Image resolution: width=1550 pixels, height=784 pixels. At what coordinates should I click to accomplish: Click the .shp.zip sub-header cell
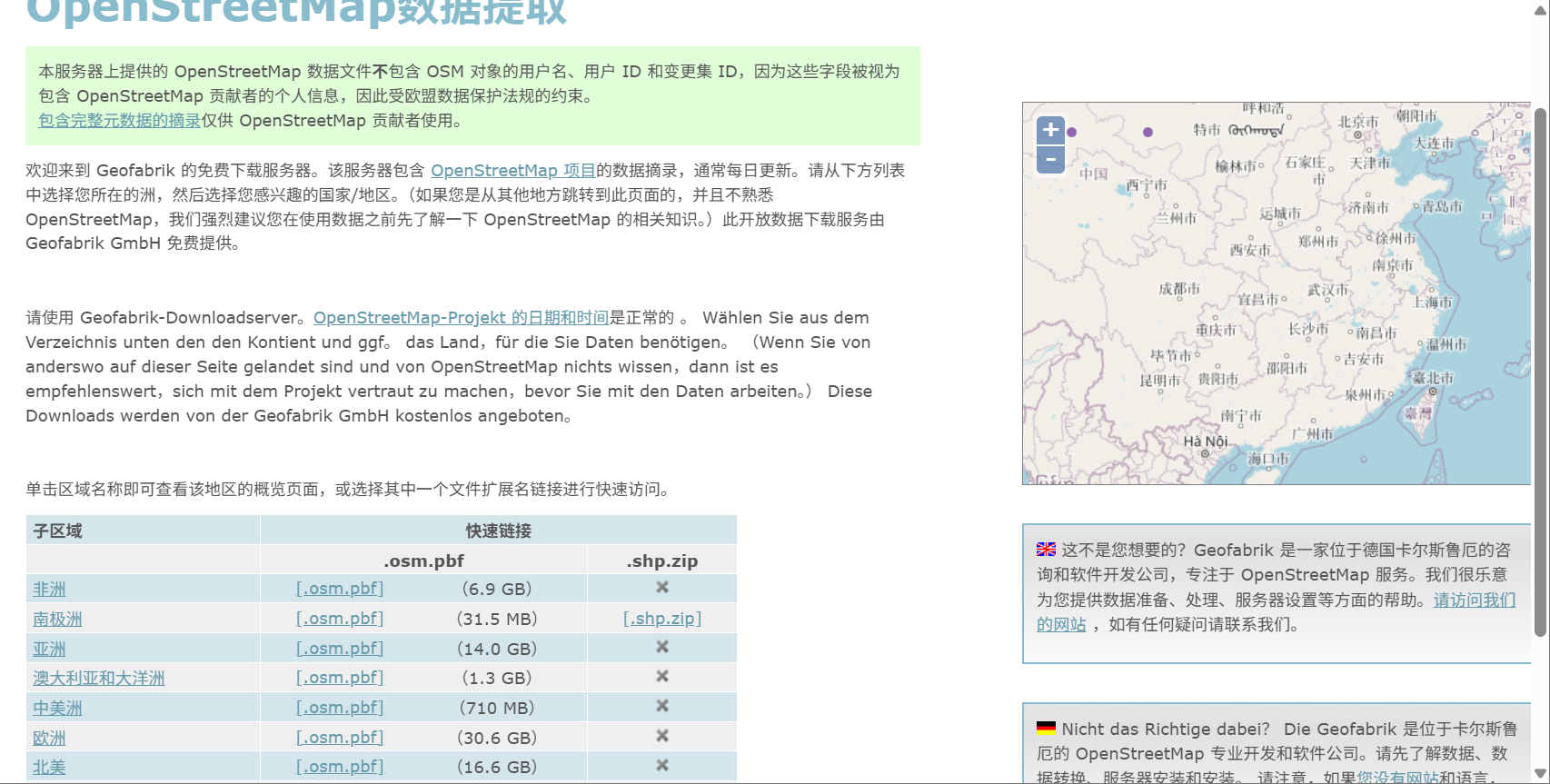(662, 561)
